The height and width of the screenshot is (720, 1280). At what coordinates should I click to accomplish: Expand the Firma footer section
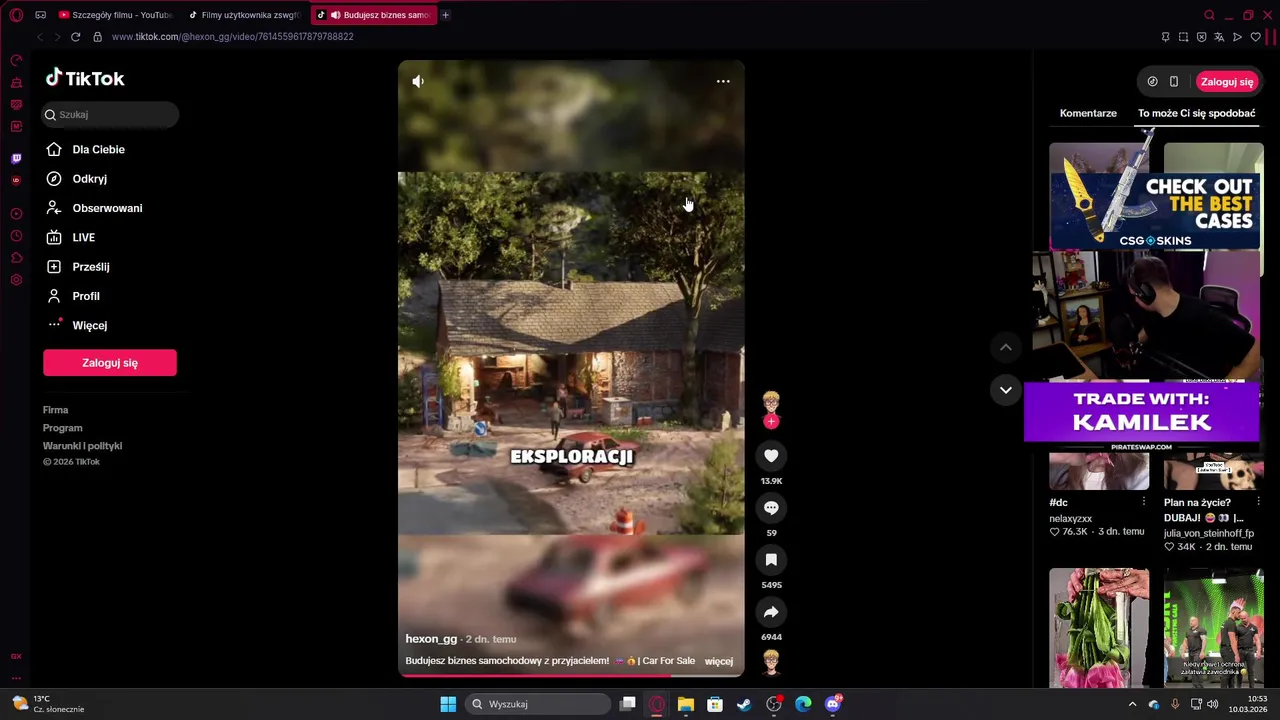[x=55, y=410]
